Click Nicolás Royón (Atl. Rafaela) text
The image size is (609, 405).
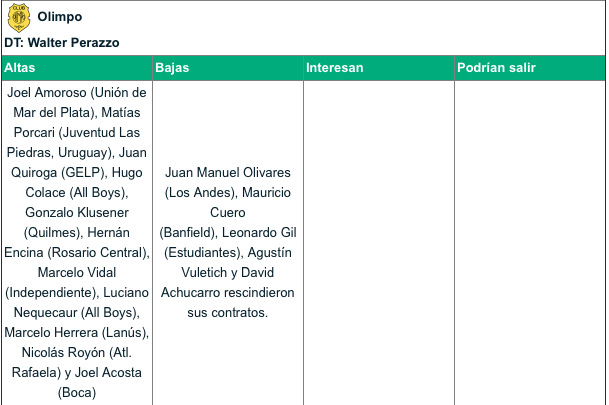pyautogui.click(x=77, y=362)
